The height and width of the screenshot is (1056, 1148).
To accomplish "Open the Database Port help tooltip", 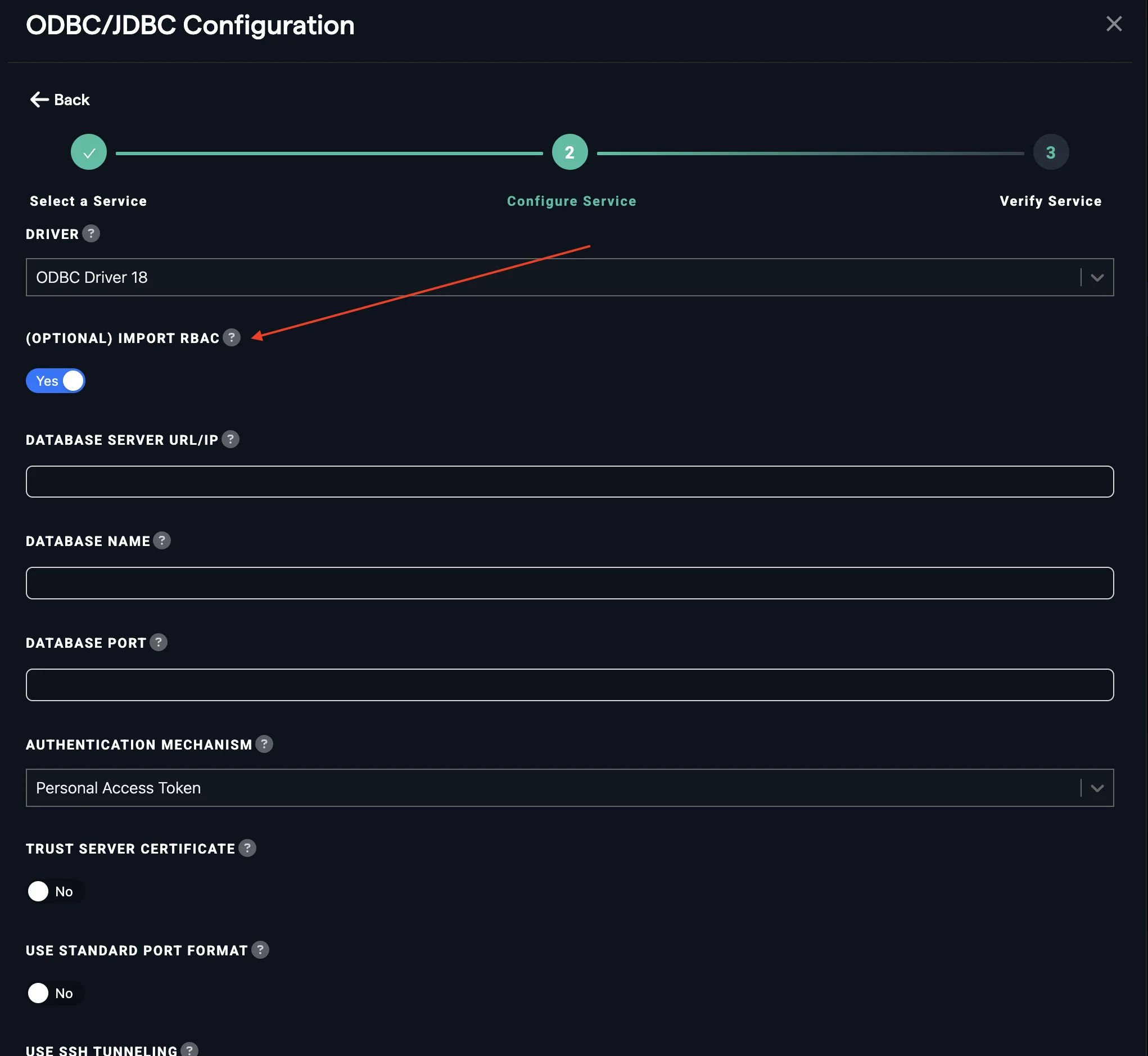I will click(x=159, y=642).
